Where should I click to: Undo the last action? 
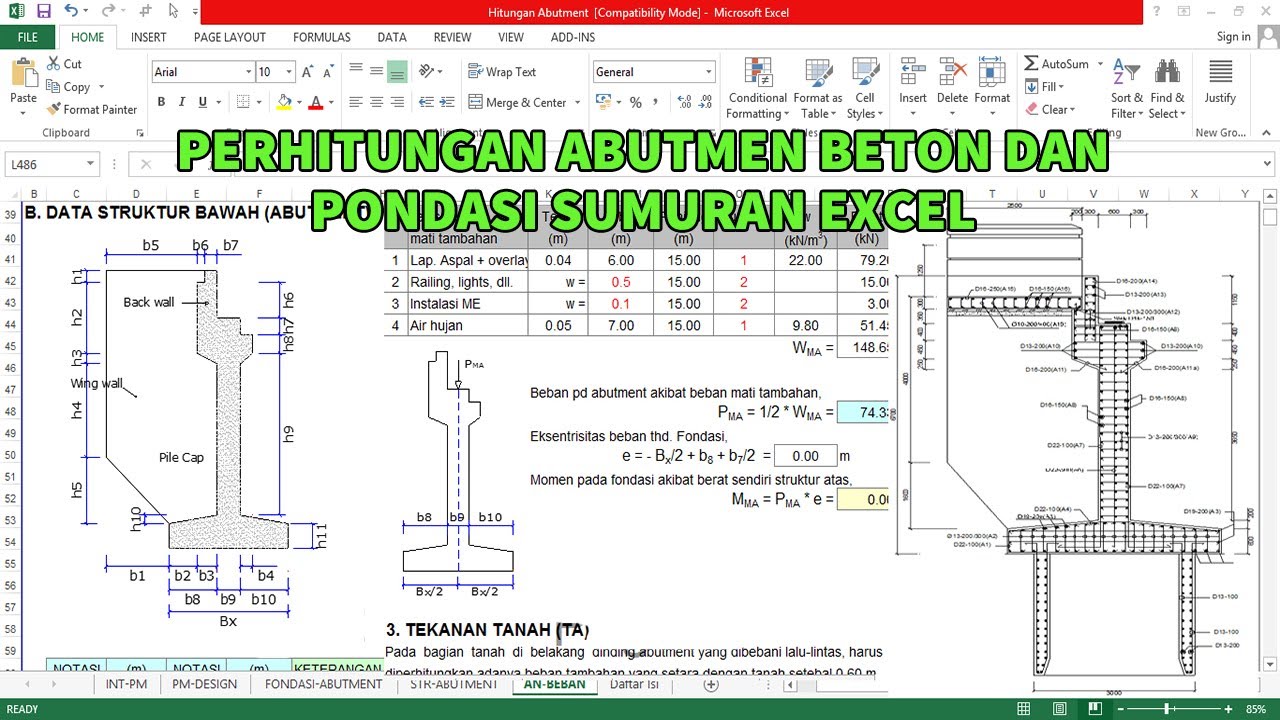pyautogui.click(x=70, y=12)
